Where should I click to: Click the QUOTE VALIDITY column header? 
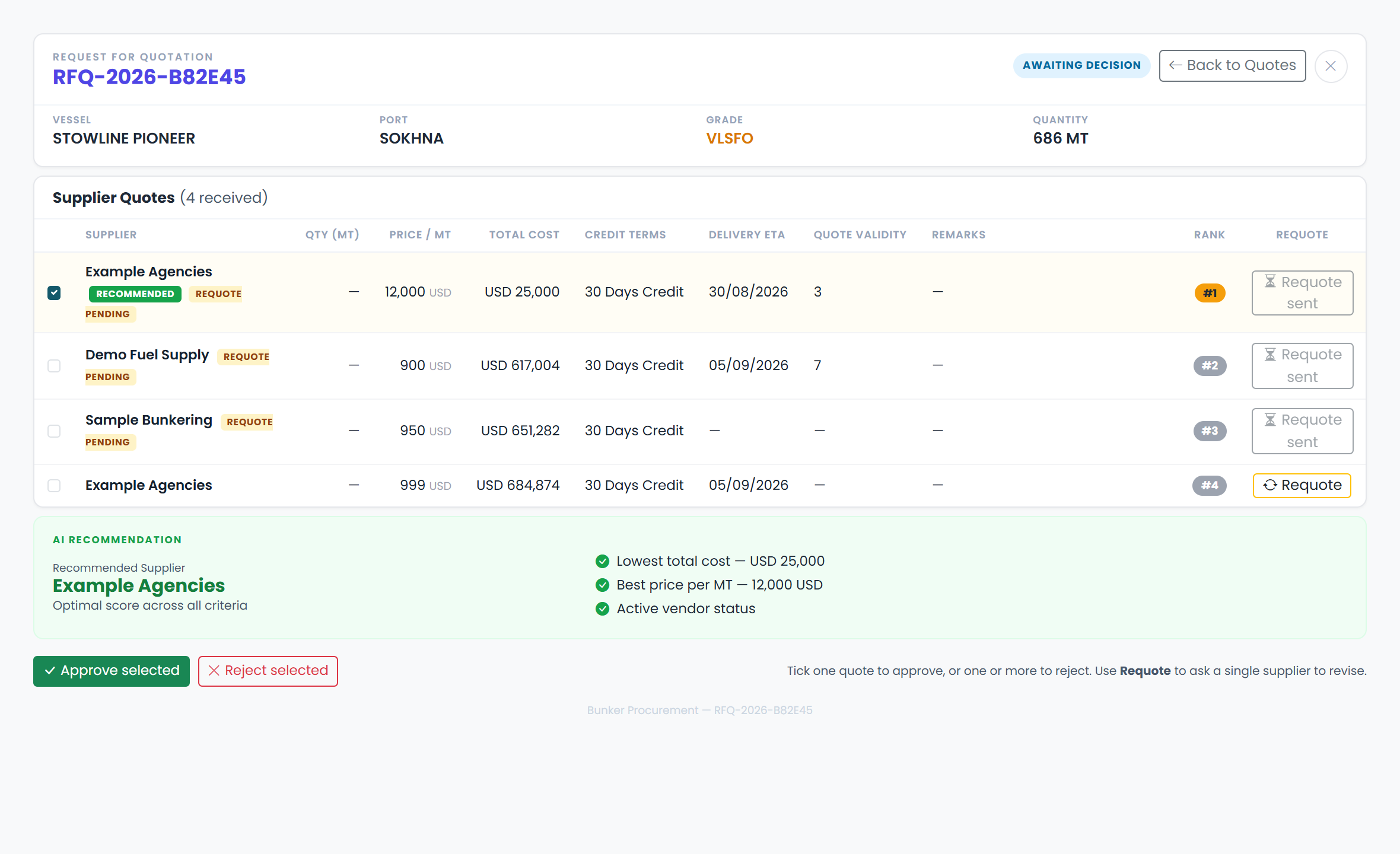point(860,235)
